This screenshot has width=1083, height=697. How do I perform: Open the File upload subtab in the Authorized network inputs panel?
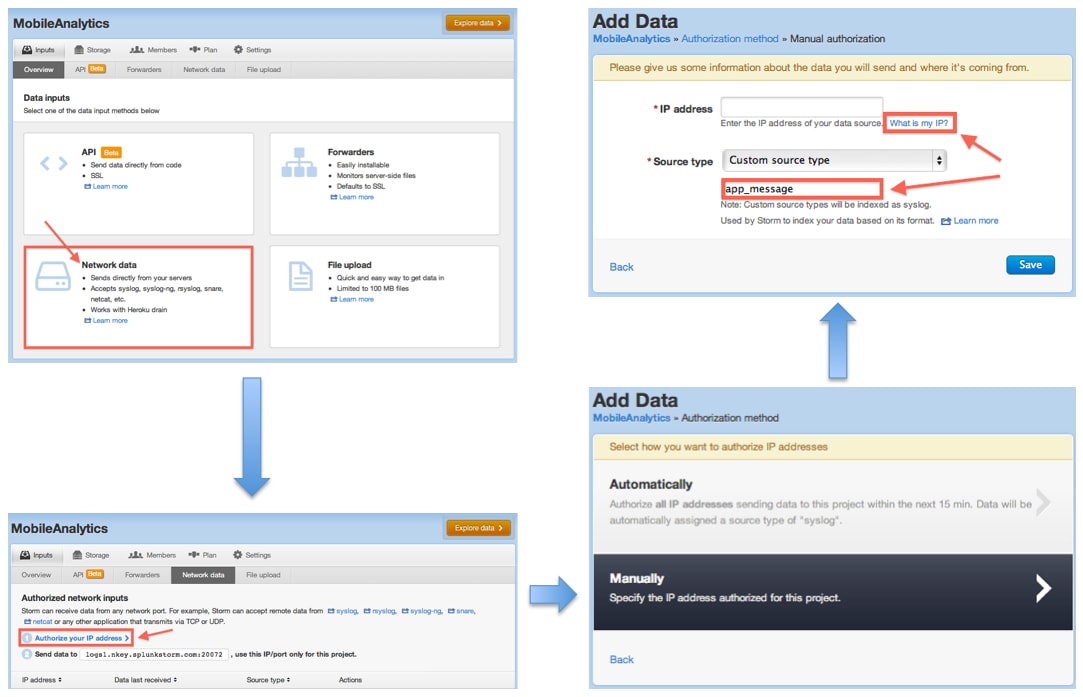coord(263,575)
